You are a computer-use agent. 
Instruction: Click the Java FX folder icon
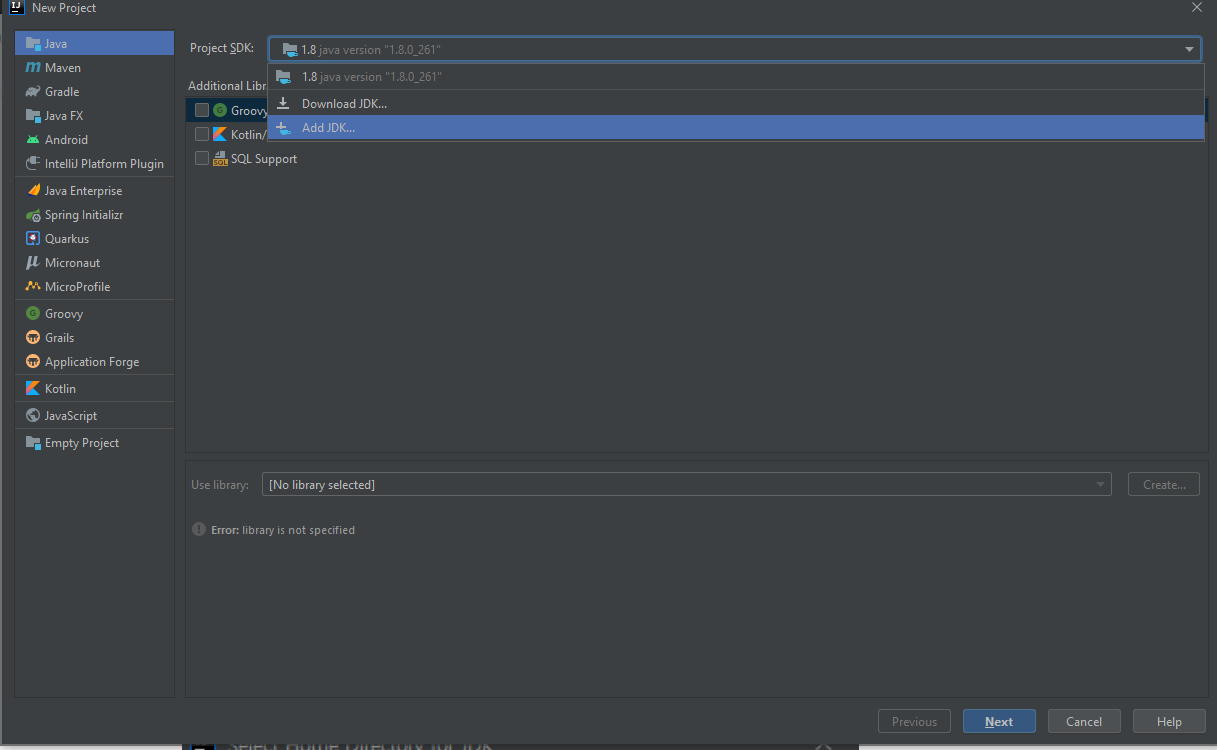coord(33,116)
